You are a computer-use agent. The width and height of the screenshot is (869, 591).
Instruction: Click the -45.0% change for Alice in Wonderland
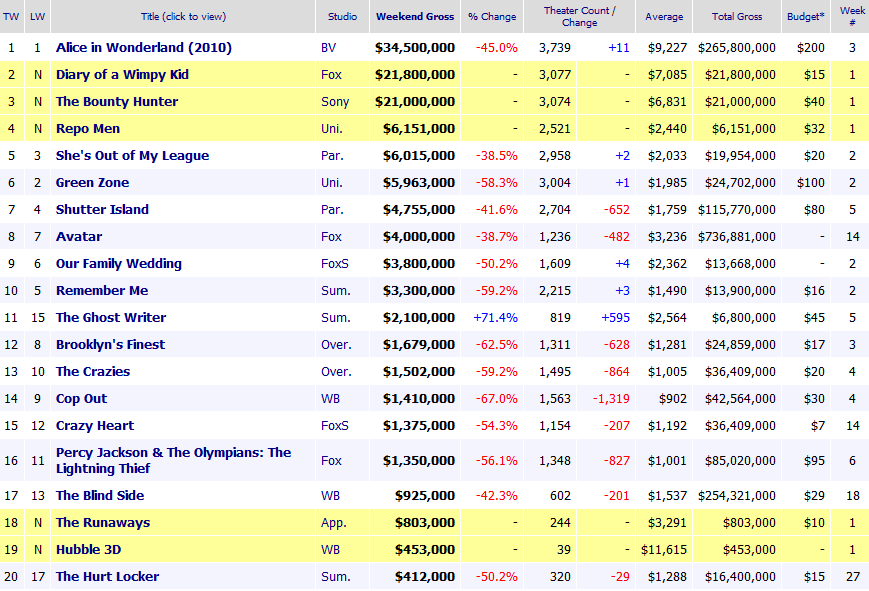pos(497,48)
